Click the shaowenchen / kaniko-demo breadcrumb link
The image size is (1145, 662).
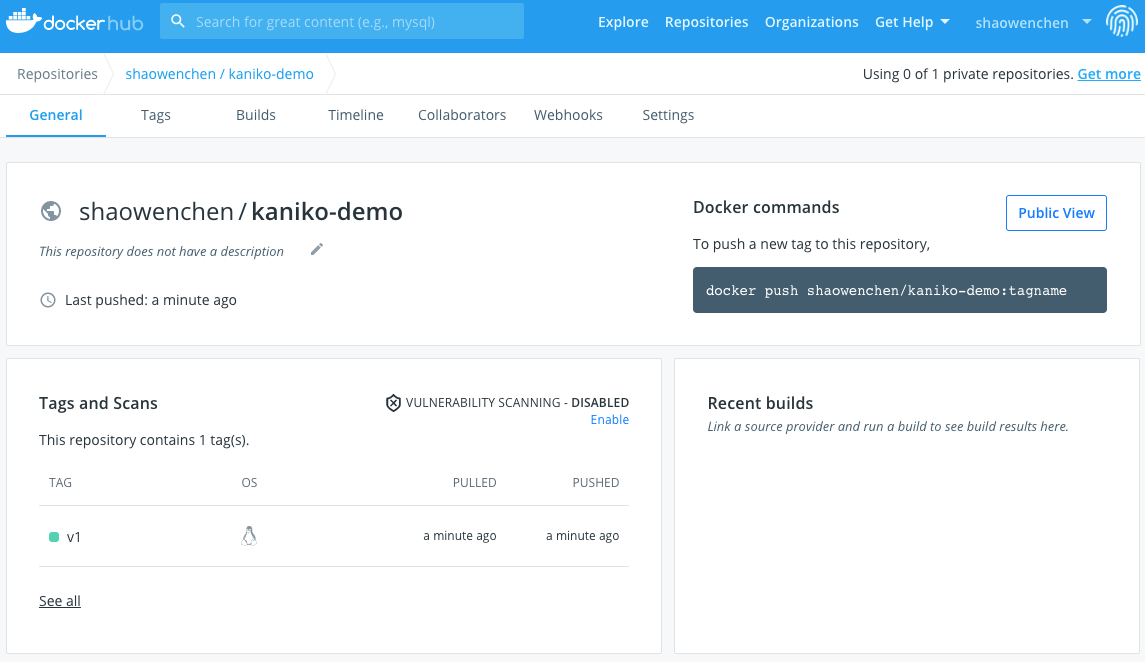(x=219, y=74)
